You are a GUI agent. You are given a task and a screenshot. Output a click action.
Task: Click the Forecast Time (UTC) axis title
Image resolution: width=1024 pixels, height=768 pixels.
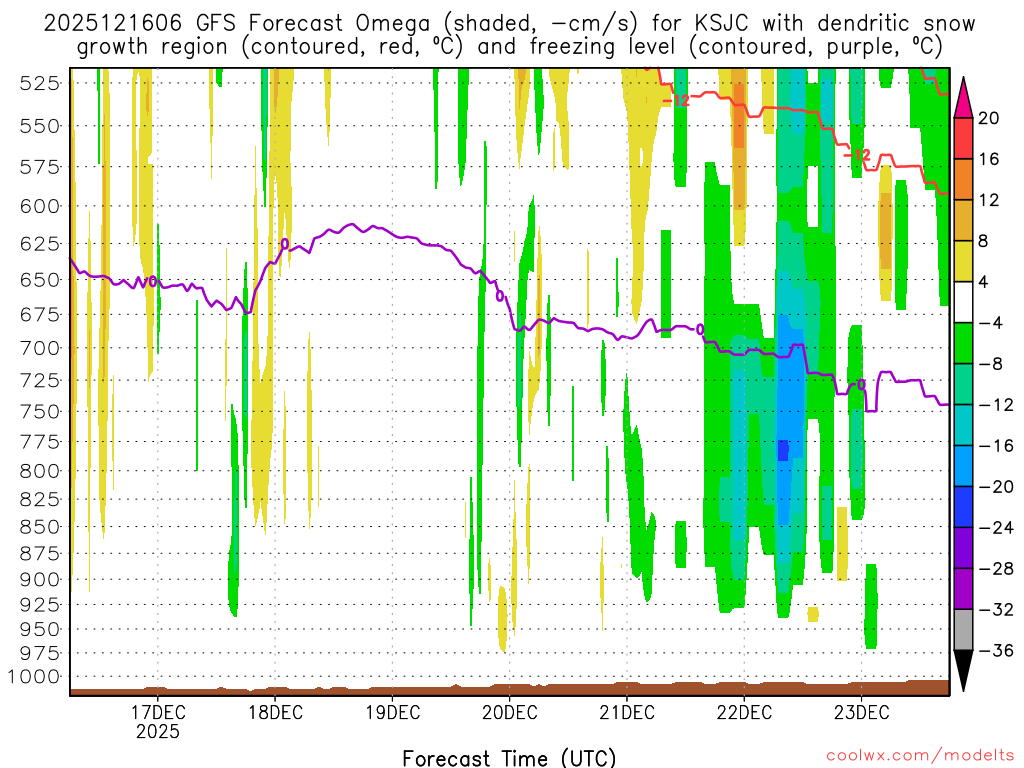[x=509, y=758]
